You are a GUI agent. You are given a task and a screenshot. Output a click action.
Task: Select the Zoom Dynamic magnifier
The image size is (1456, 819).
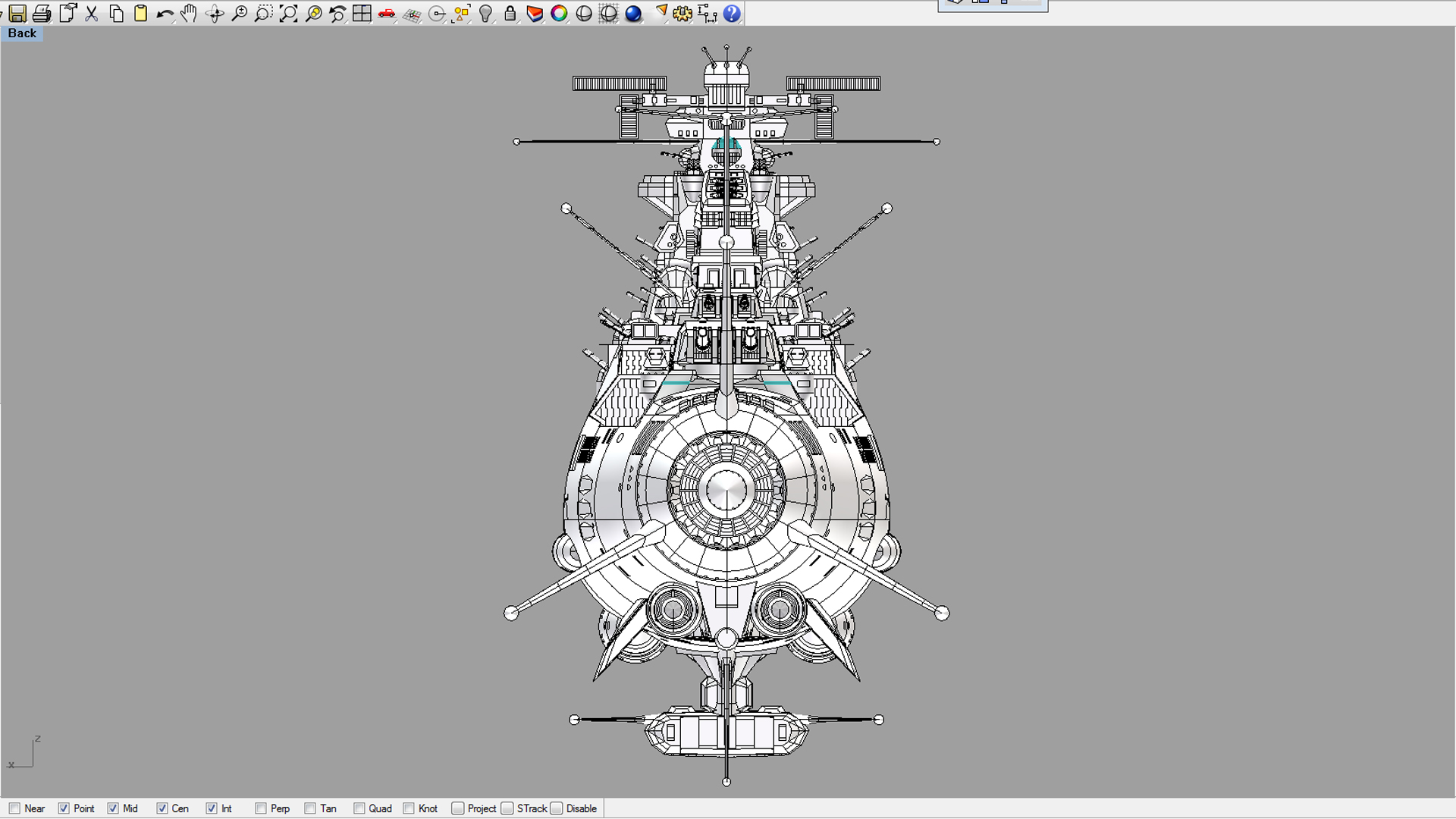pyautogui.click(x=239, y=14)
